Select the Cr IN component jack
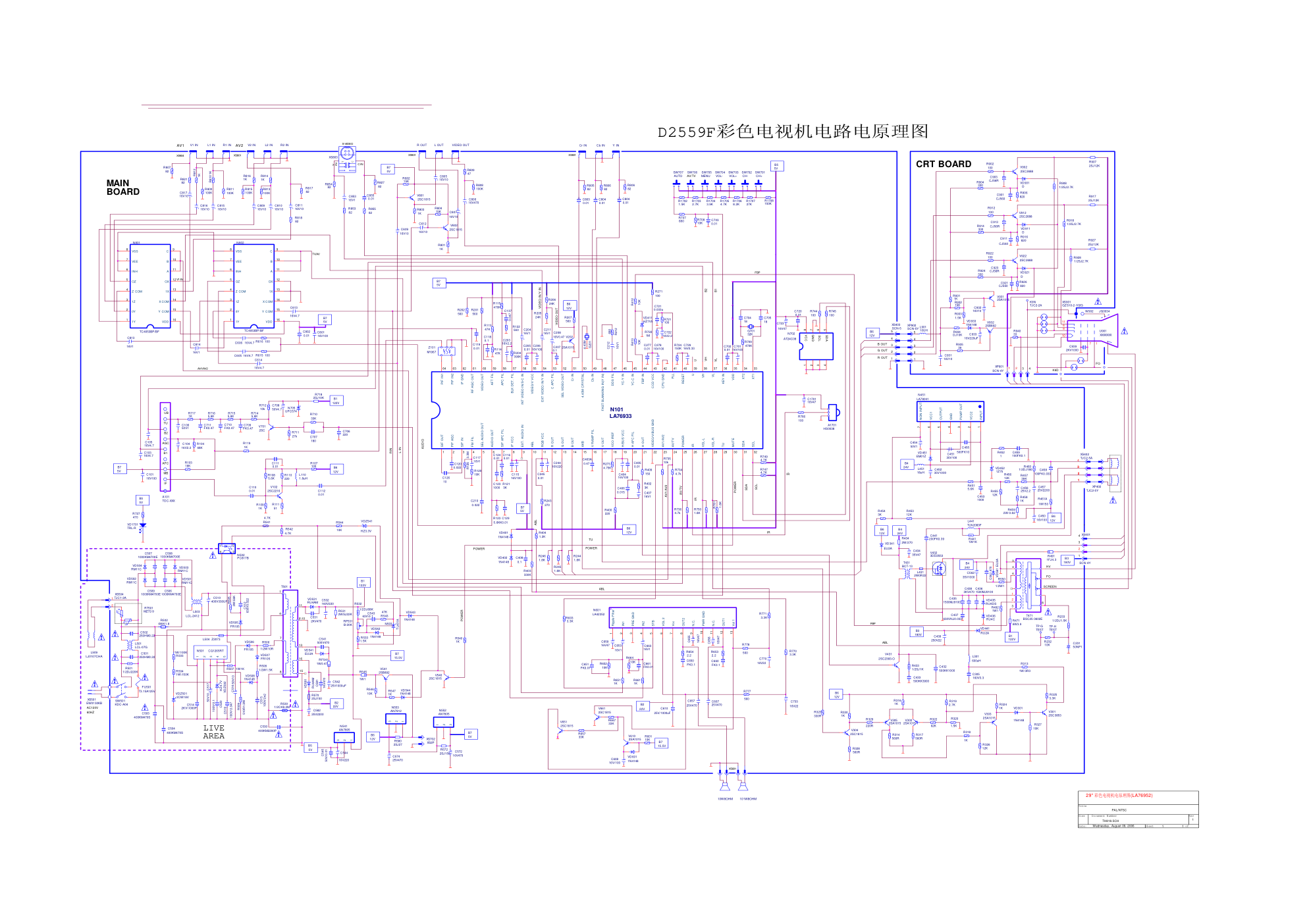The image size is (1307, 924). coord(583,154)
